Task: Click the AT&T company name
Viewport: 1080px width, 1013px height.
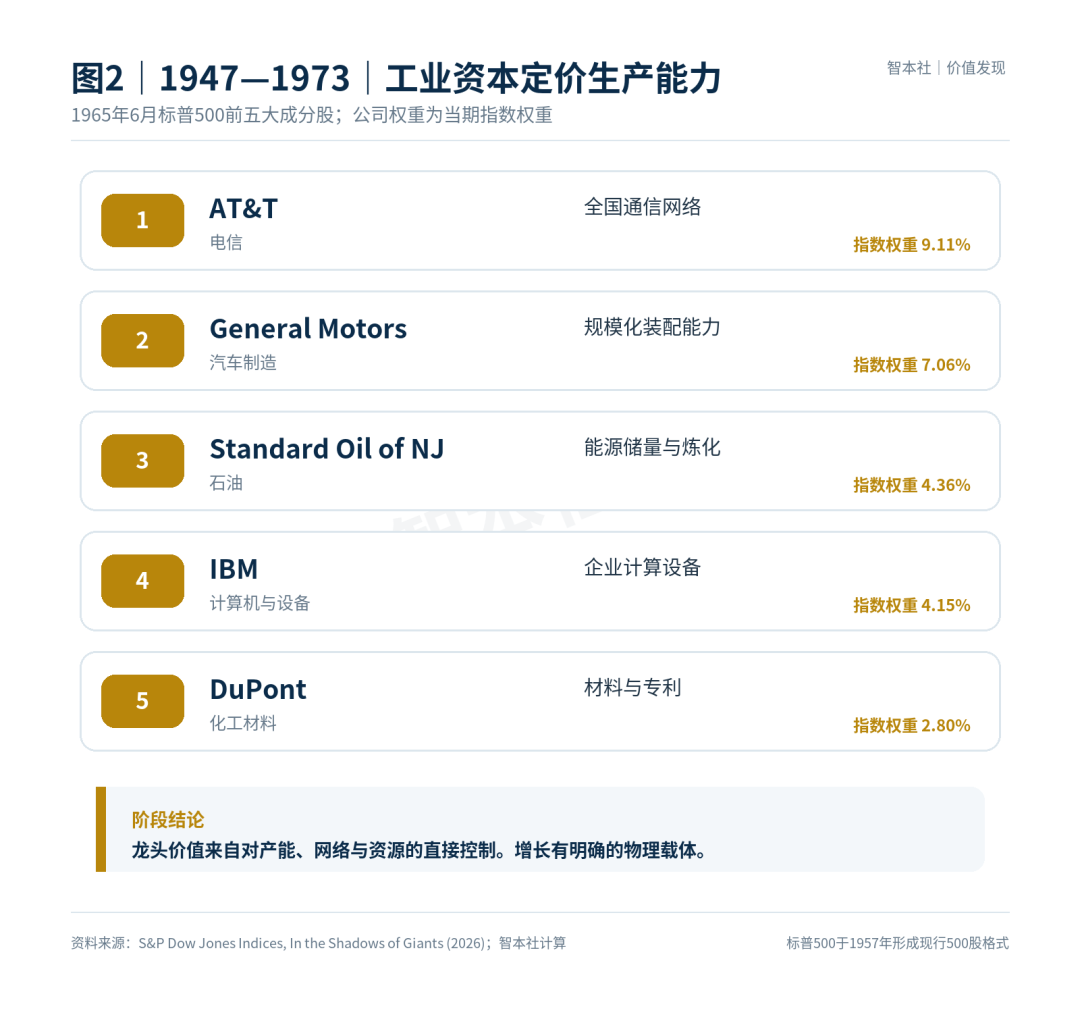Action: point(244,209)
